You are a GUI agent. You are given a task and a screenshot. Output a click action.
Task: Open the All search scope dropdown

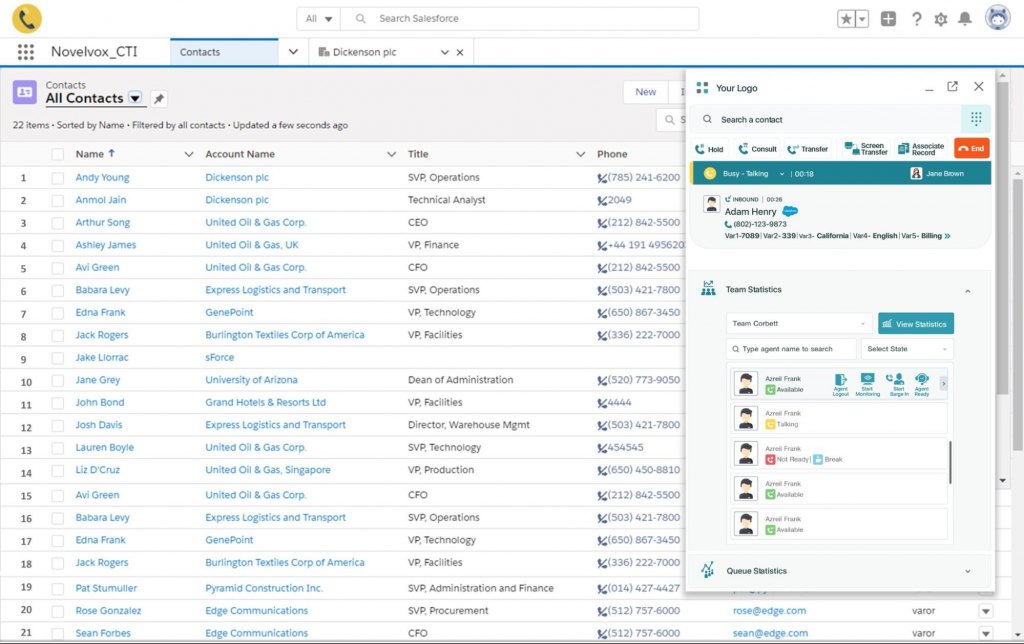pos(319,18)
